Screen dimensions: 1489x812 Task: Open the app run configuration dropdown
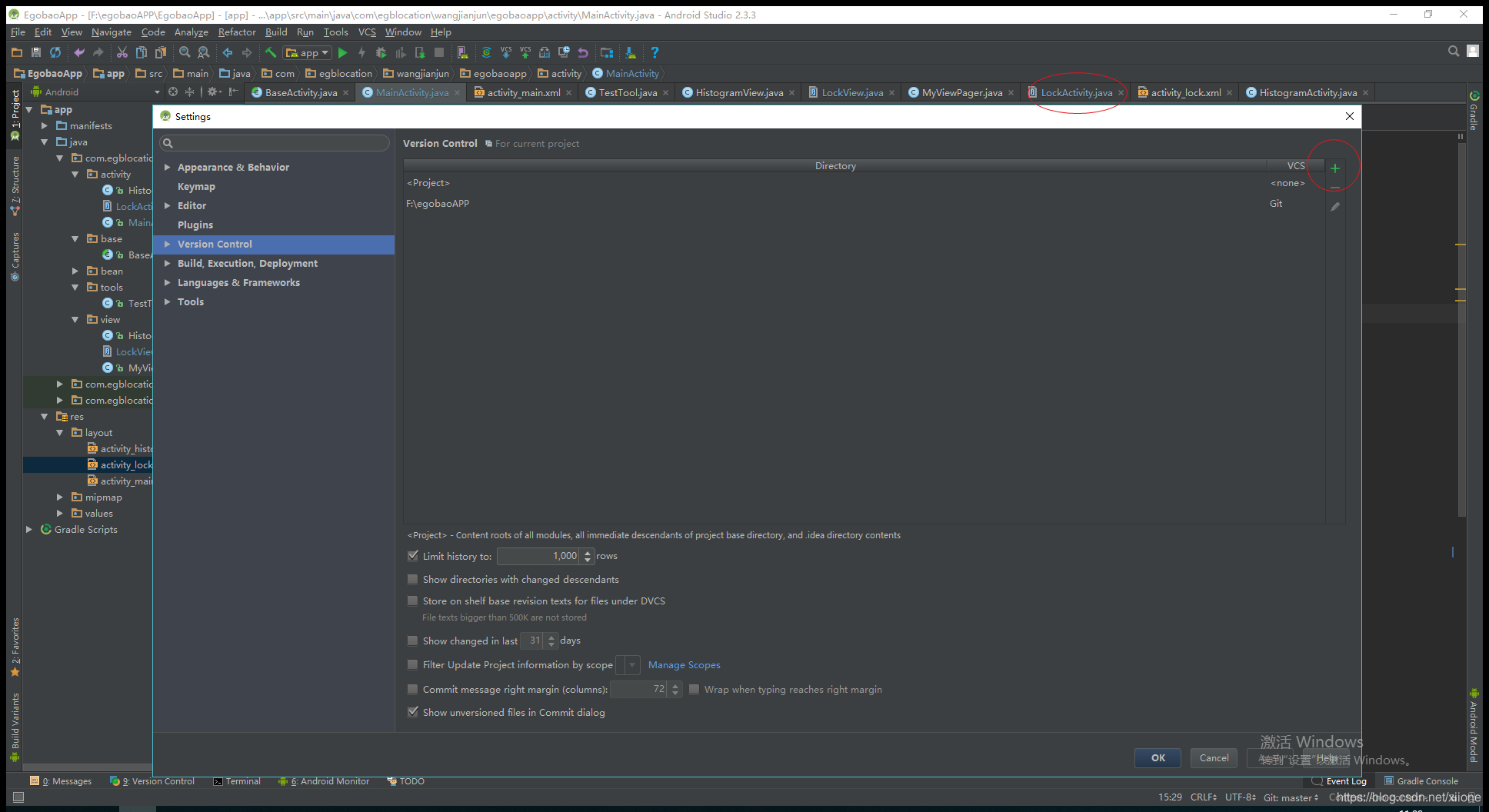[x=308, y=52]
